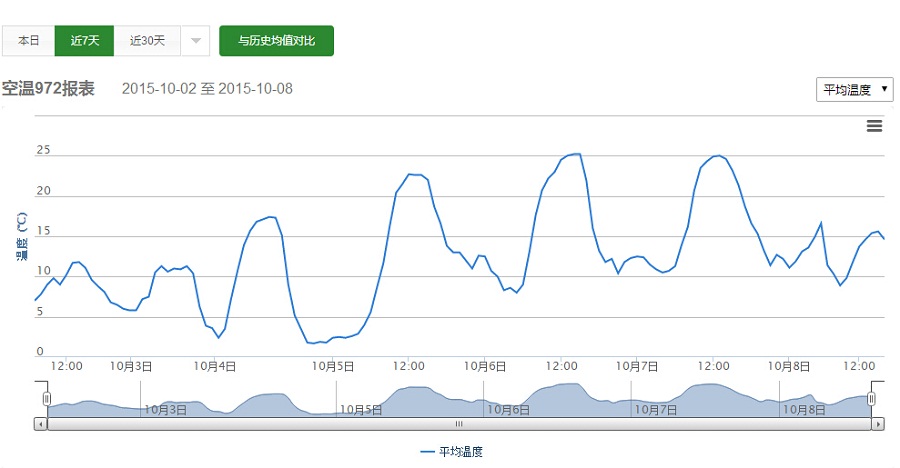This screenshot has width=900, height=468.
Task: Open the 平均温度 metric dropdown
Action: pos(854,90)
